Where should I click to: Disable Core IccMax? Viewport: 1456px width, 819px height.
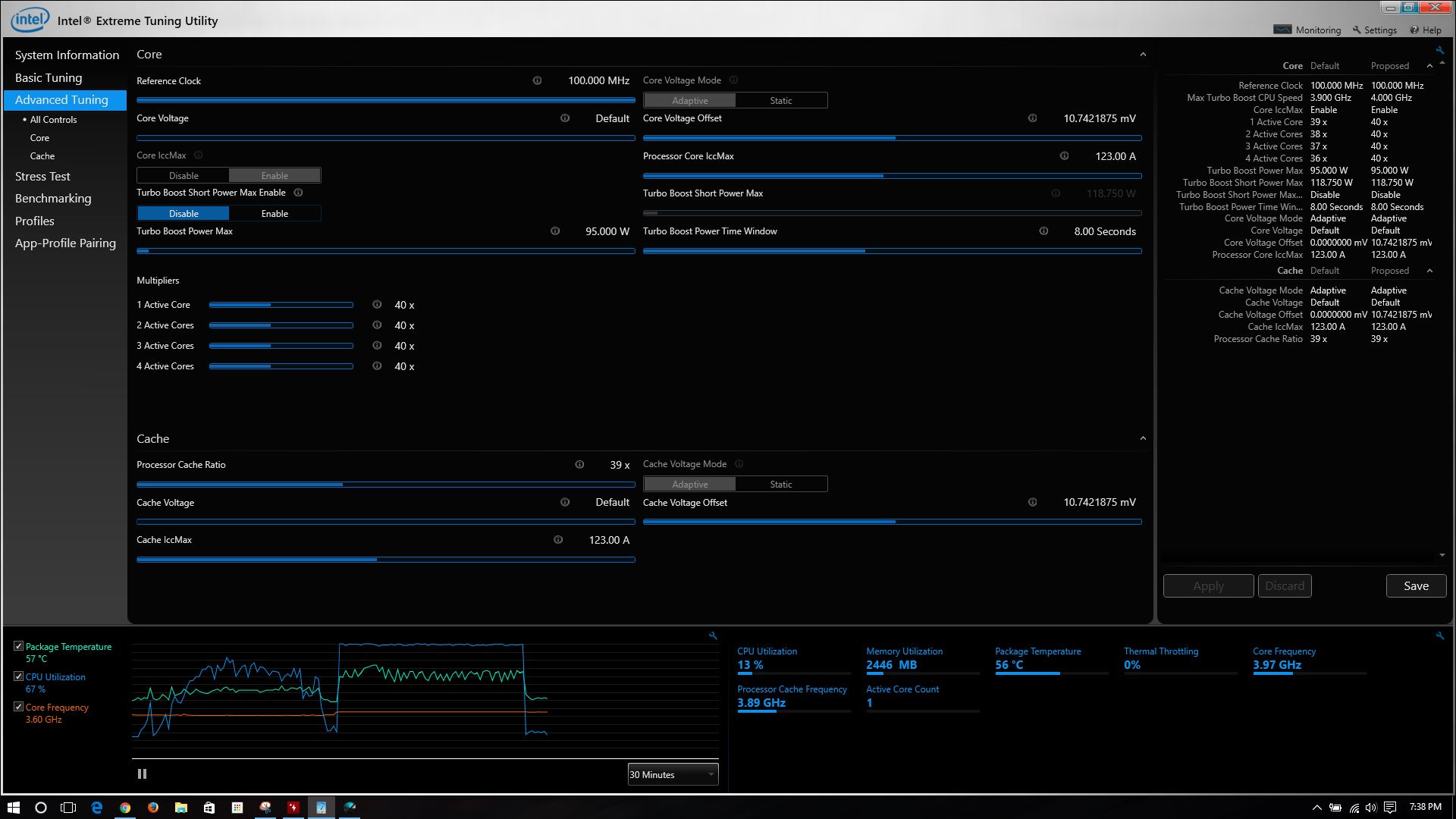coord(184,175)
